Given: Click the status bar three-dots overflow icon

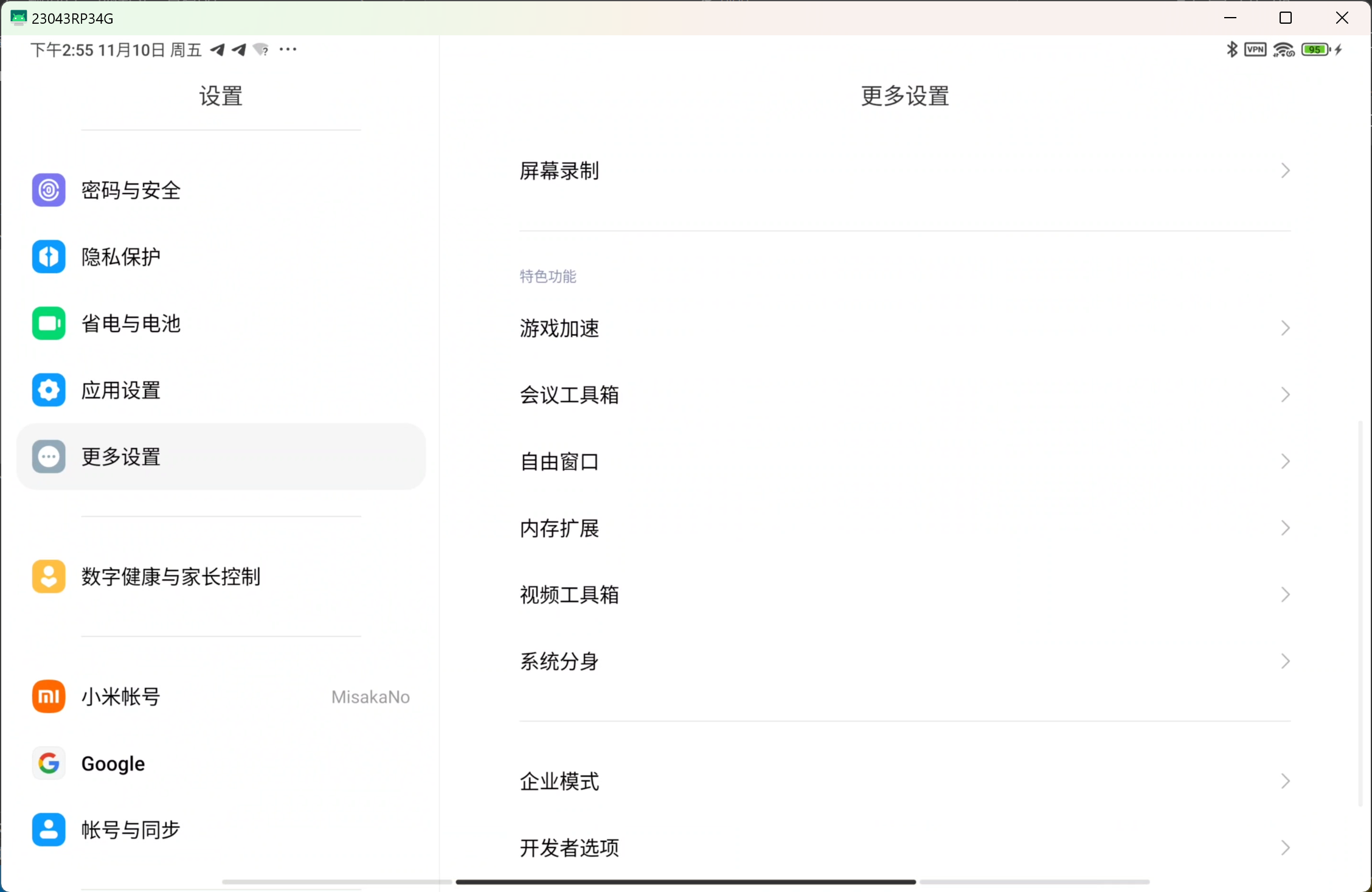Looking at the screenshot, I should click(288, 49).
